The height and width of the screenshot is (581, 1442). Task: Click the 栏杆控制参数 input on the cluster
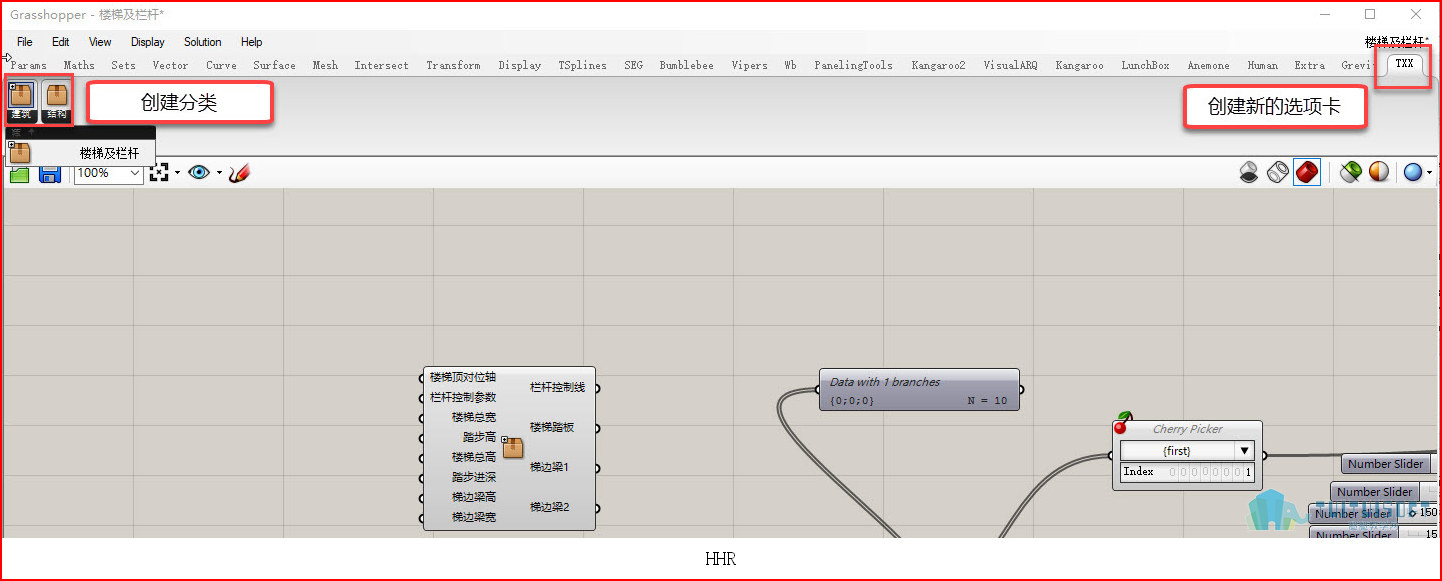(461, 397)
